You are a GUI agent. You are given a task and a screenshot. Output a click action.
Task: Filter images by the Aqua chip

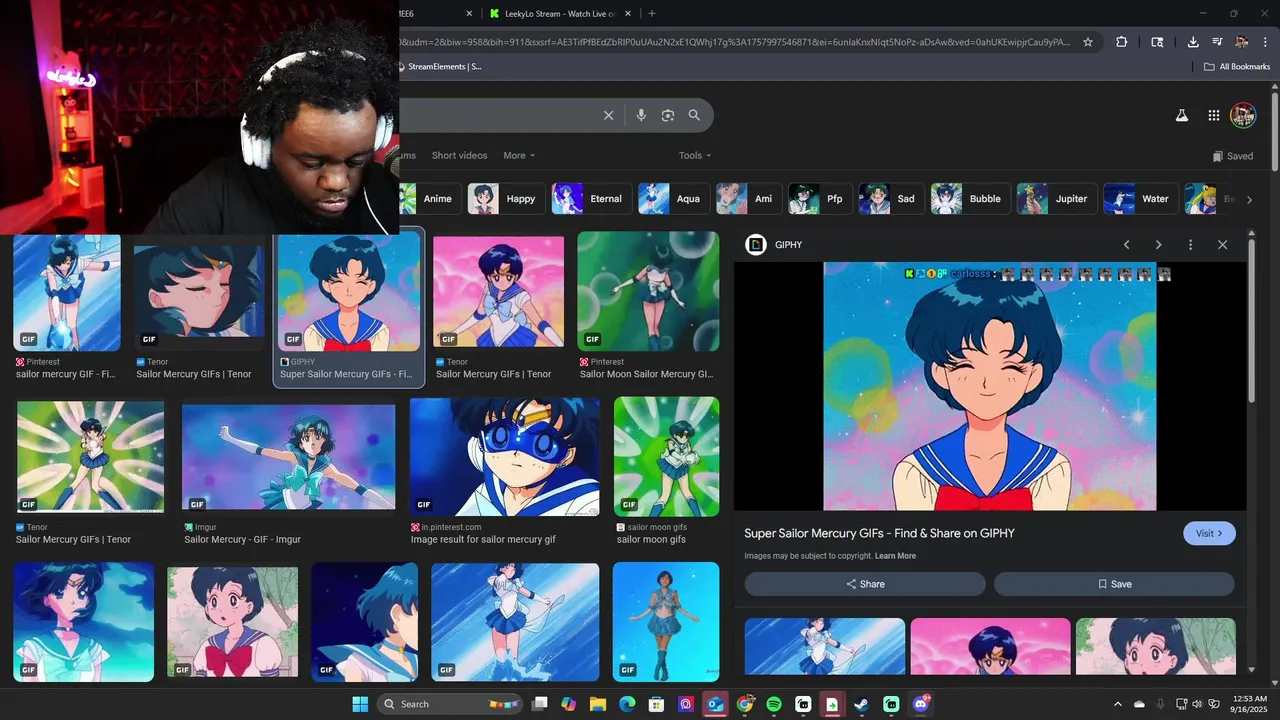[673, 199]
